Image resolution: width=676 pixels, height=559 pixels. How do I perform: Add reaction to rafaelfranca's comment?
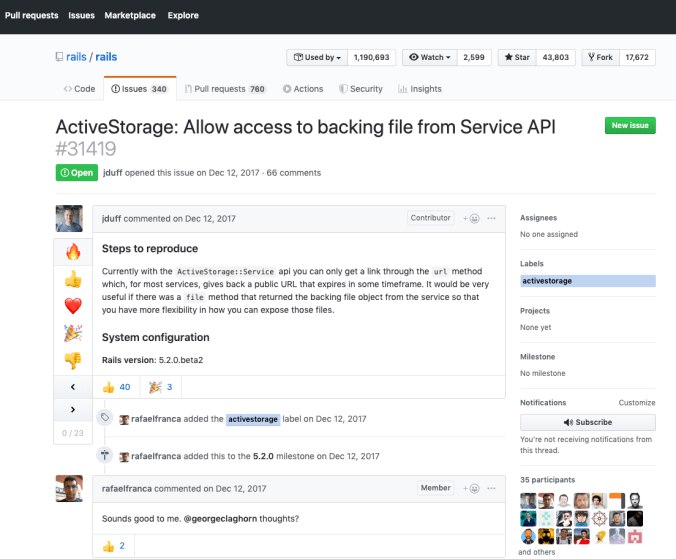[x=470, y=488]
